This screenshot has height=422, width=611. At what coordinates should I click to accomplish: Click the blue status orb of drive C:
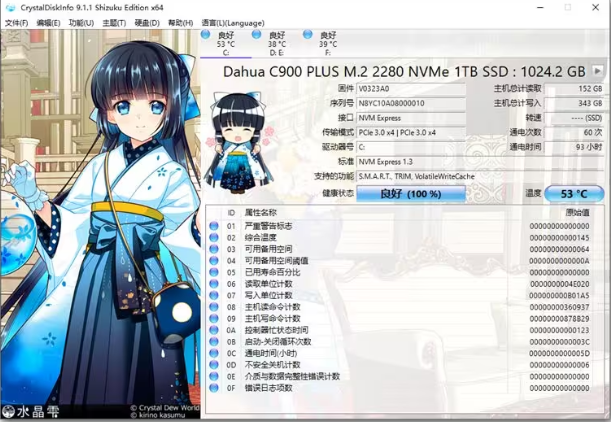(206, 34)
